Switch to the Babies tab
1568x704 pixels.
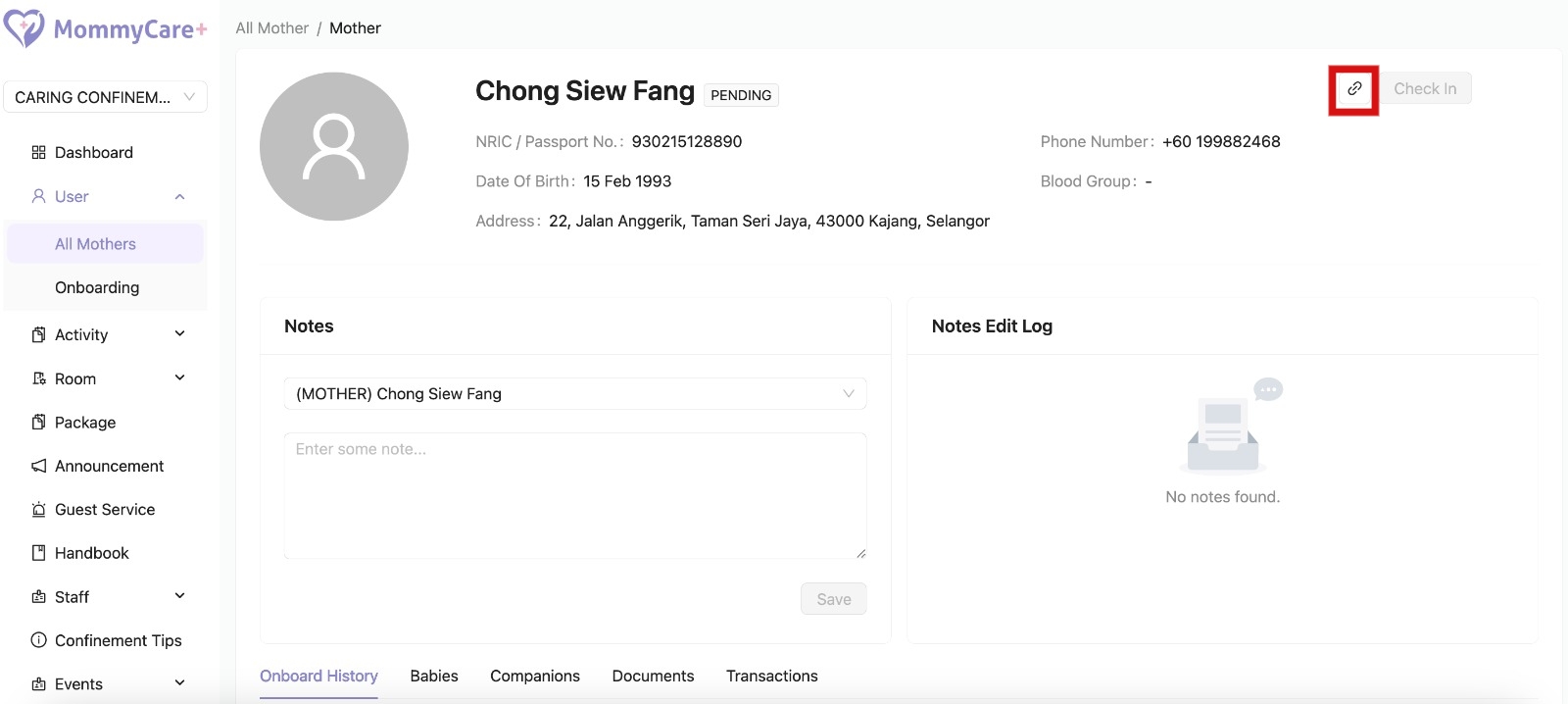pyautogui.click(x=434, y=677)
